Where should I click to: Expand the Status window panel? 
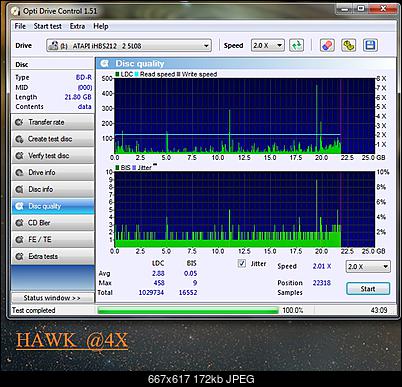click(53, 298)
